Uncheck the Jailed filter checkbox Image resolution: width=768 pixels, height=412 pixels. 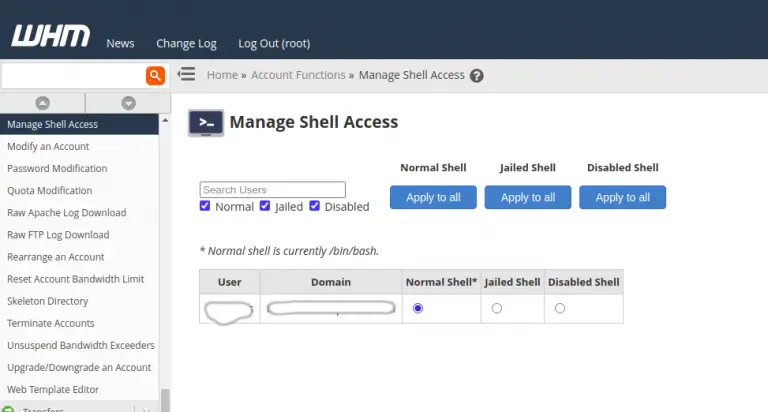[265, 206]
